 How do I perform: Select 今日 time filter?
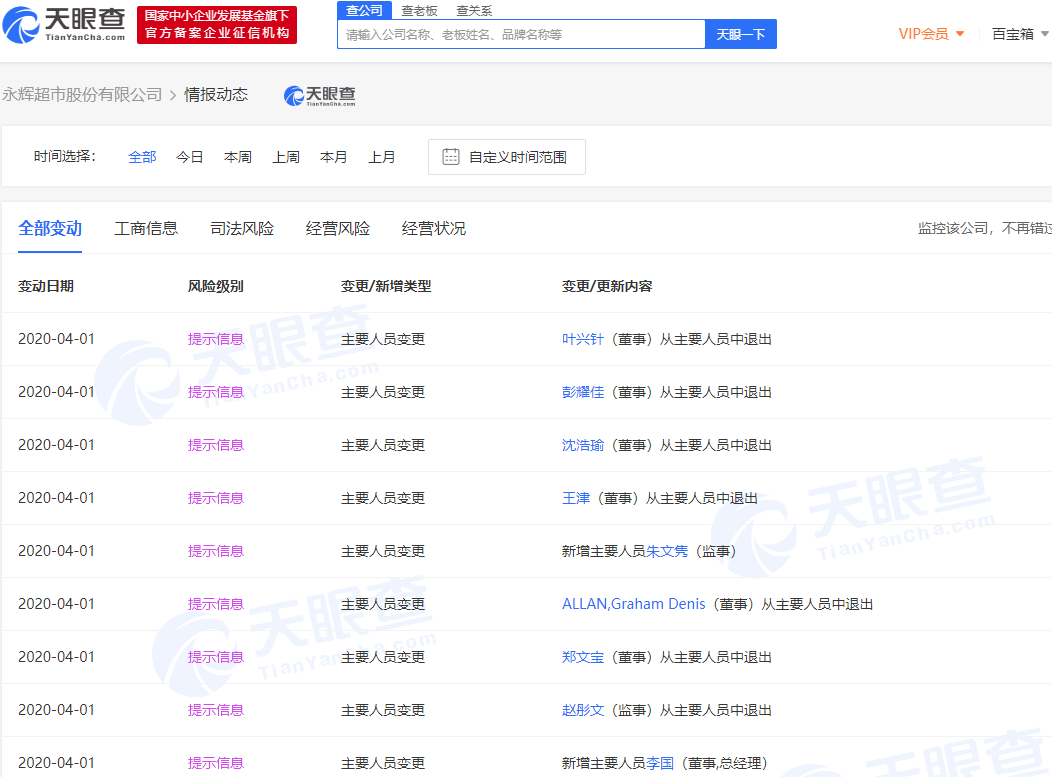click(189, 157)
